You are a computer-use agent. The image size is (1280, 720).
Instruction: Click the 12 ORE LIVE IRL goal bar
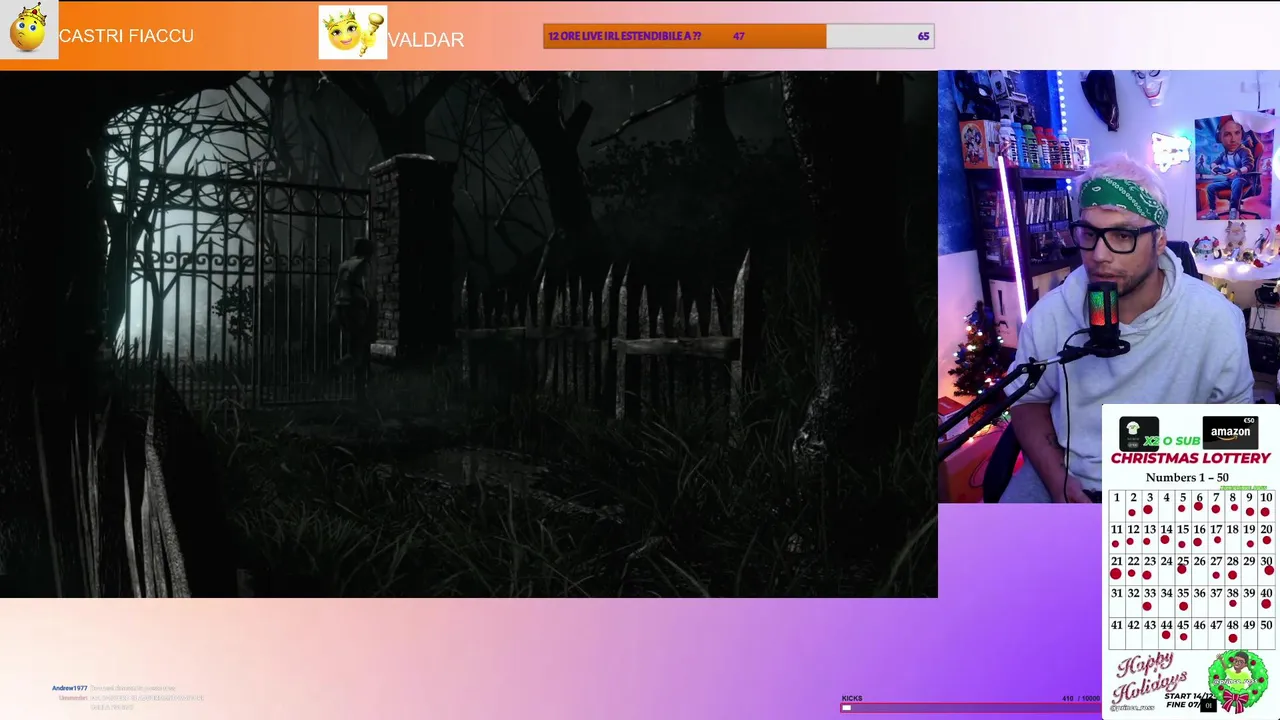[738, 36]
